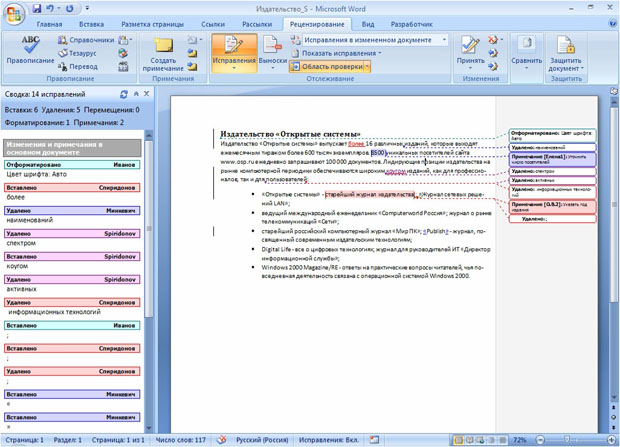Click the zoom slider handle

[x=567, y=439]
